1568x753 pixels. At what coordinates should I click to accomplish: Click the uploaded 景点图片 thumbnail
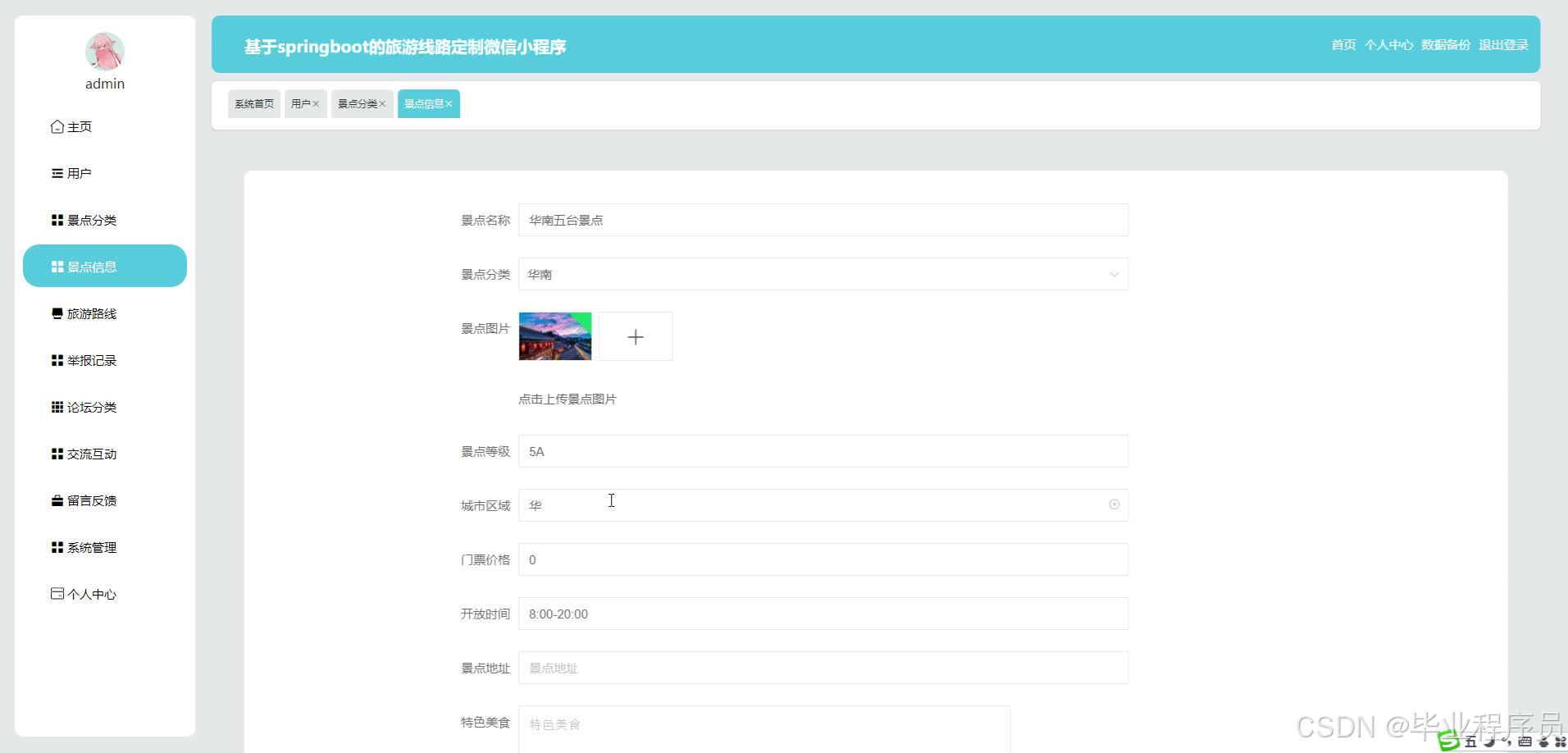tap(555, 336)
